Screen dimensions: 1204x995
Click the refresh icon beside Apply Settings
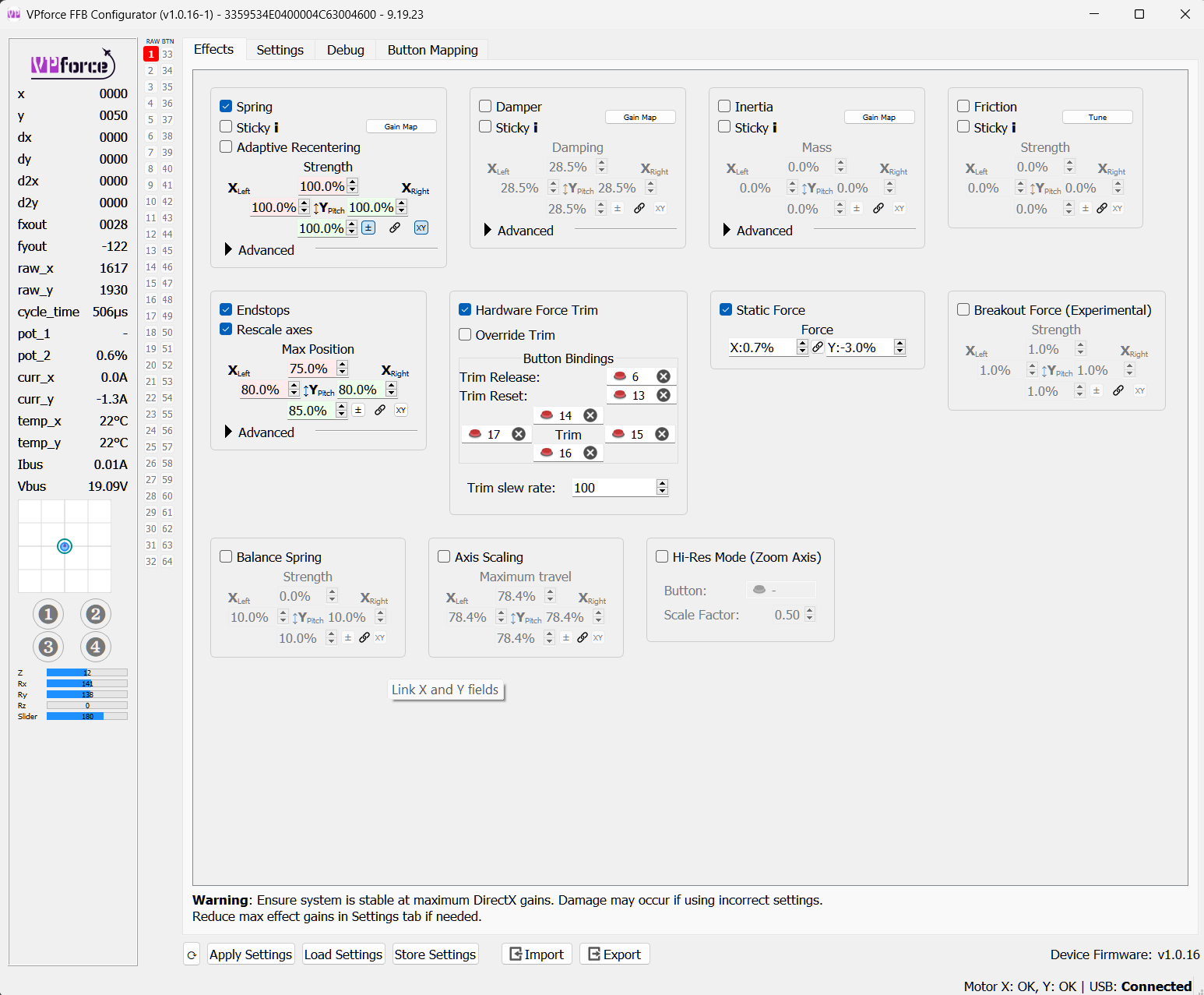192,954
